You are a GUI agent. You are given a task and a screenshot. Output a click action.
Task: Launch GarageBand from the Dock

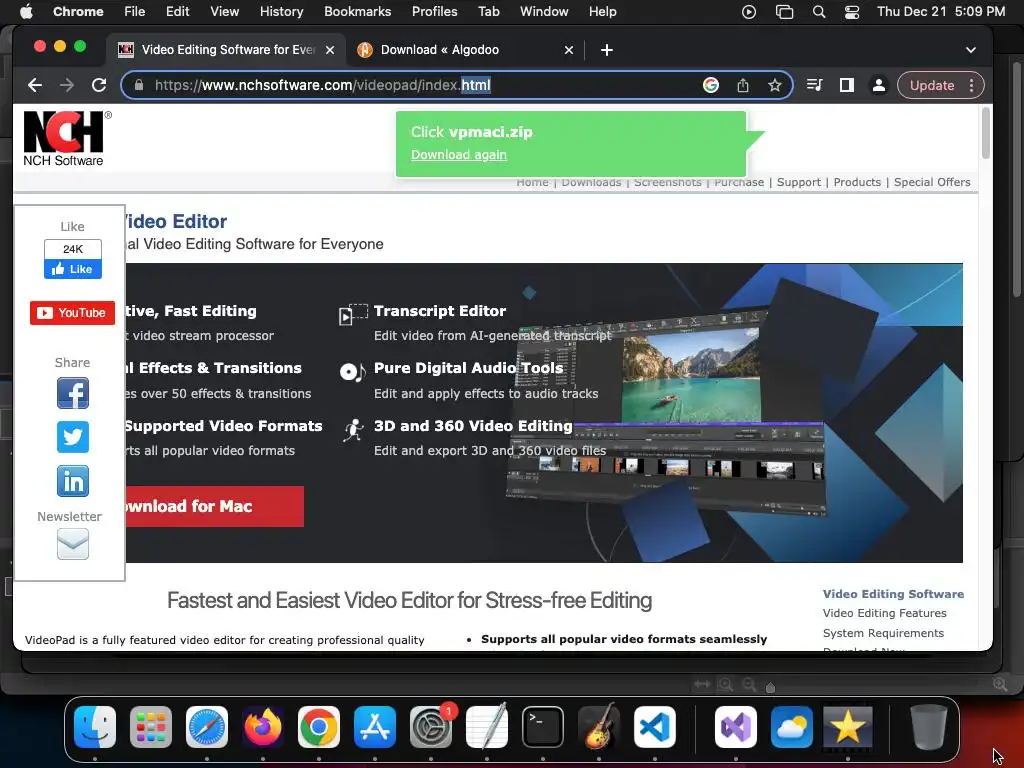coord(599,727)
